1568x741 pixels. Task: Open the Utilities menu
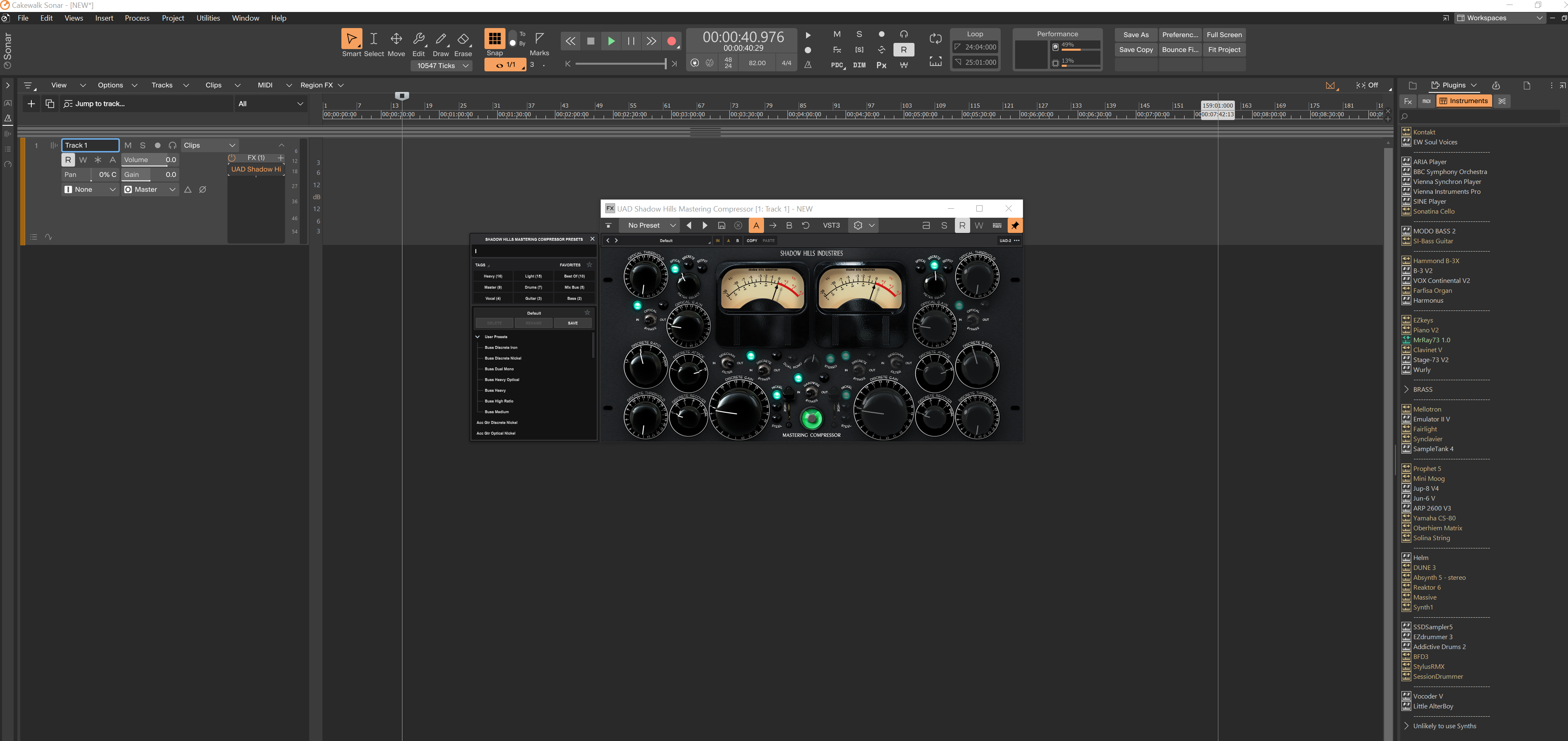pyautogui.click(x=208, y=18)
